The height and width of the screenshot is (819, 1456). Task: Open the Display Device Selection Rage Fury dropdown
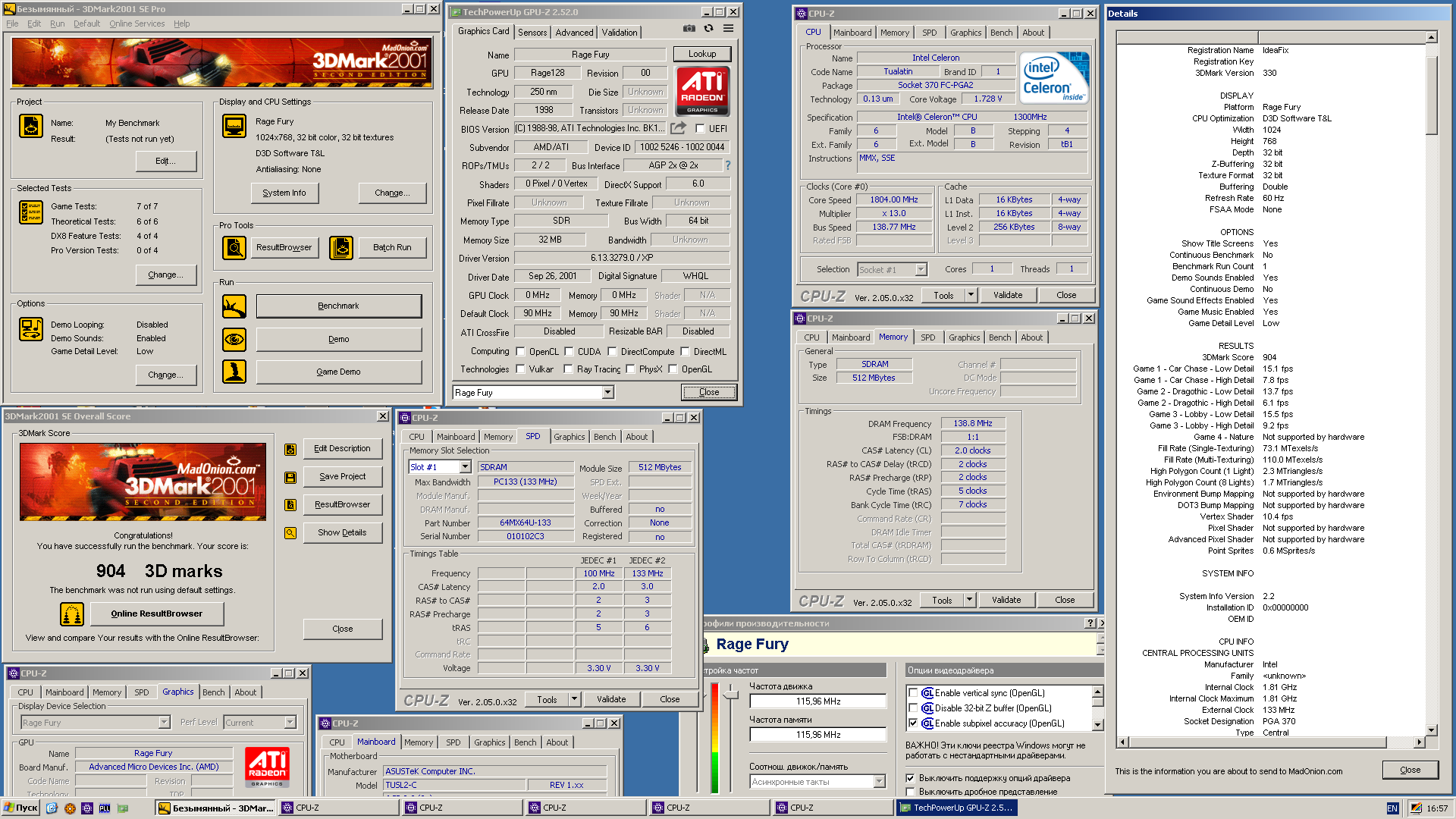click(164, 723)
